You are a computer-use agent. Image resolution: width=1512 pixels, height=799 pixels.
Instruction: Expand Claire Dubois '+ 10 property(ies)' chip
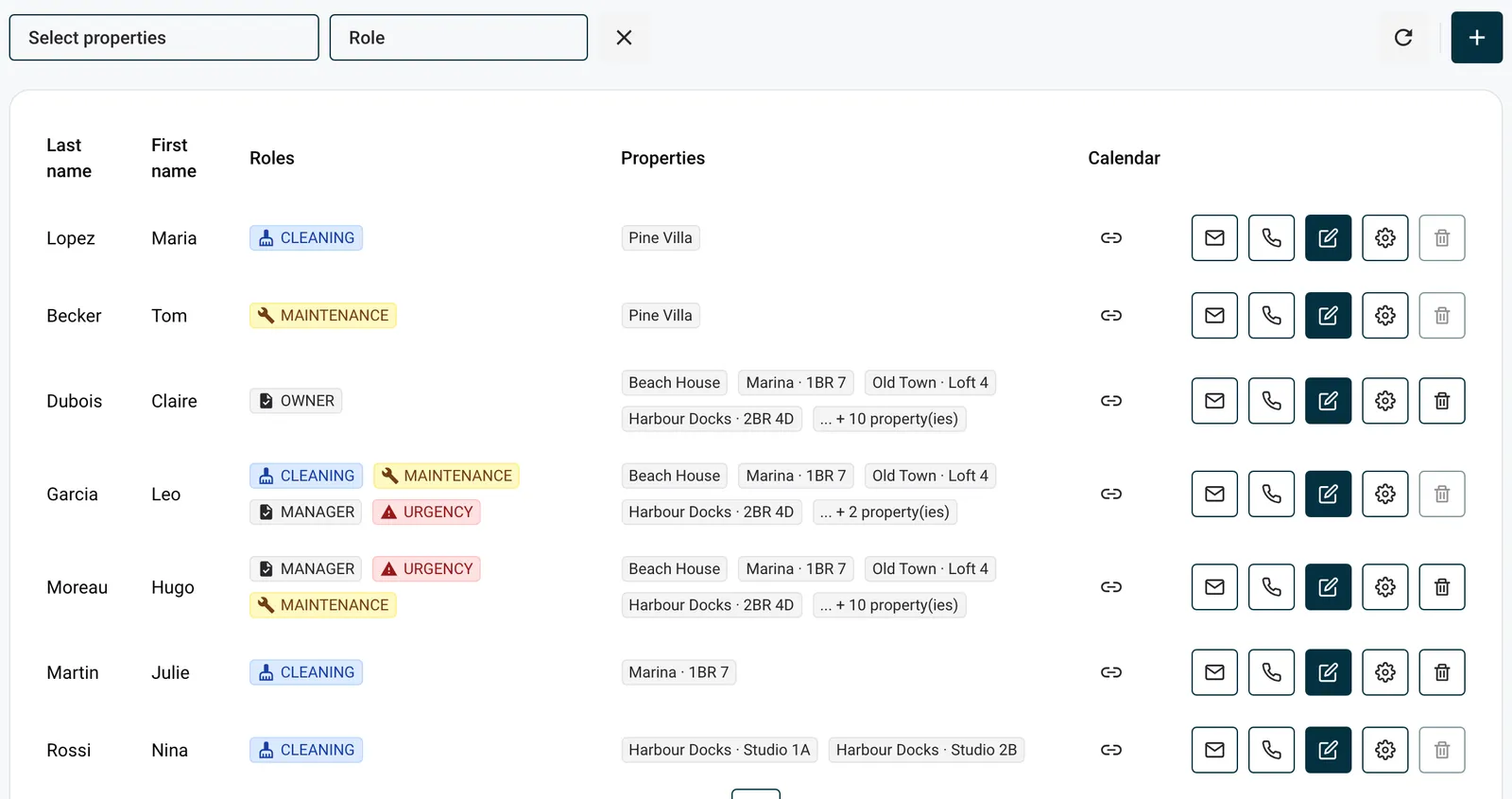pyautogui.click(x=889, y=419)
